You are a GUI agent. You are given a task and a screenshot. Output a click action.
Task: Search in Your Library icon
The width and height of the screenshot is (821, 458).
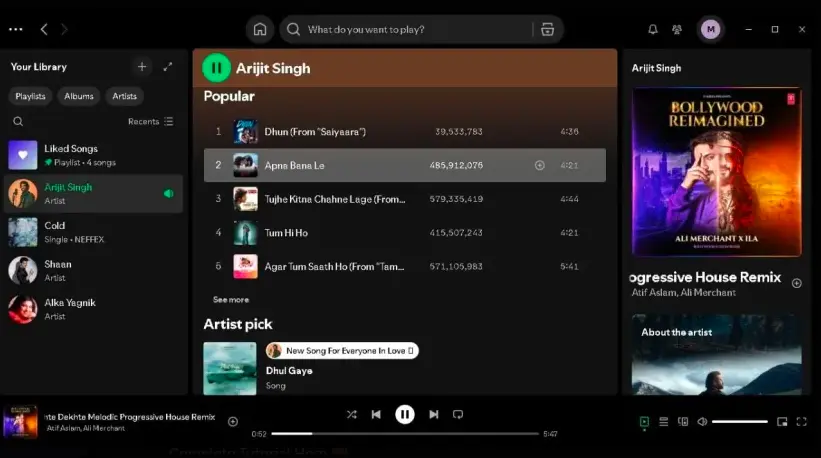(18, 121)
